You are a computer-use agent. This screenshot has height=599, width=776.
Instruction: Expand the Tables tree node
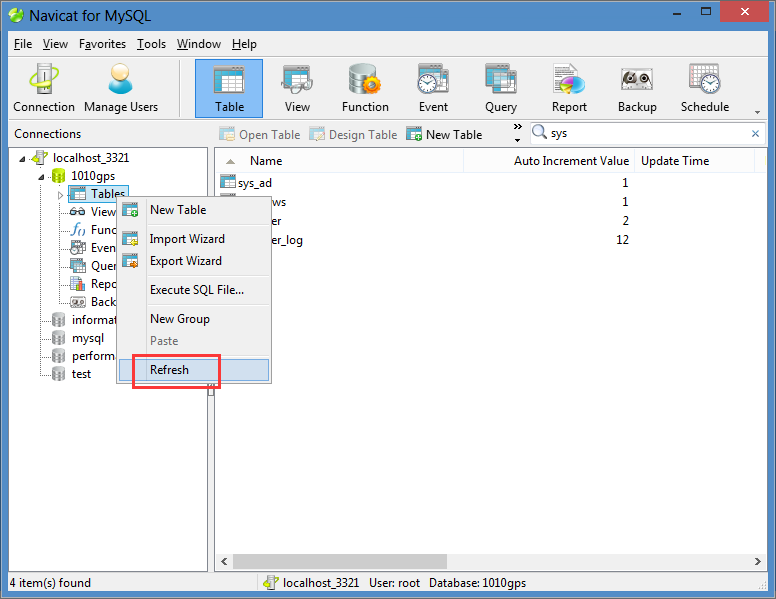tap(60, 195)
